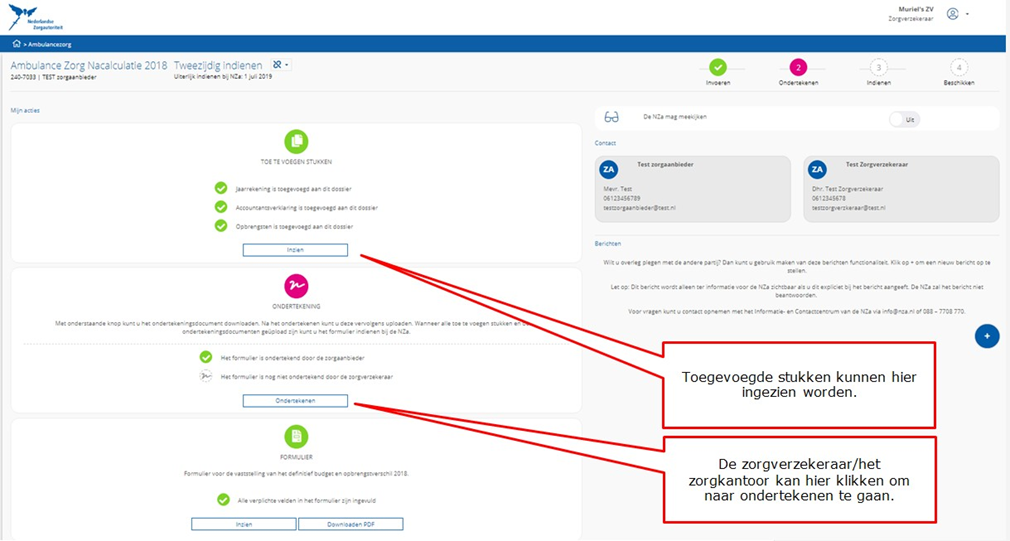Screen dimensions: 1010x541
Task: Click the Downloaden PDF button
Action: coord(350,524)
